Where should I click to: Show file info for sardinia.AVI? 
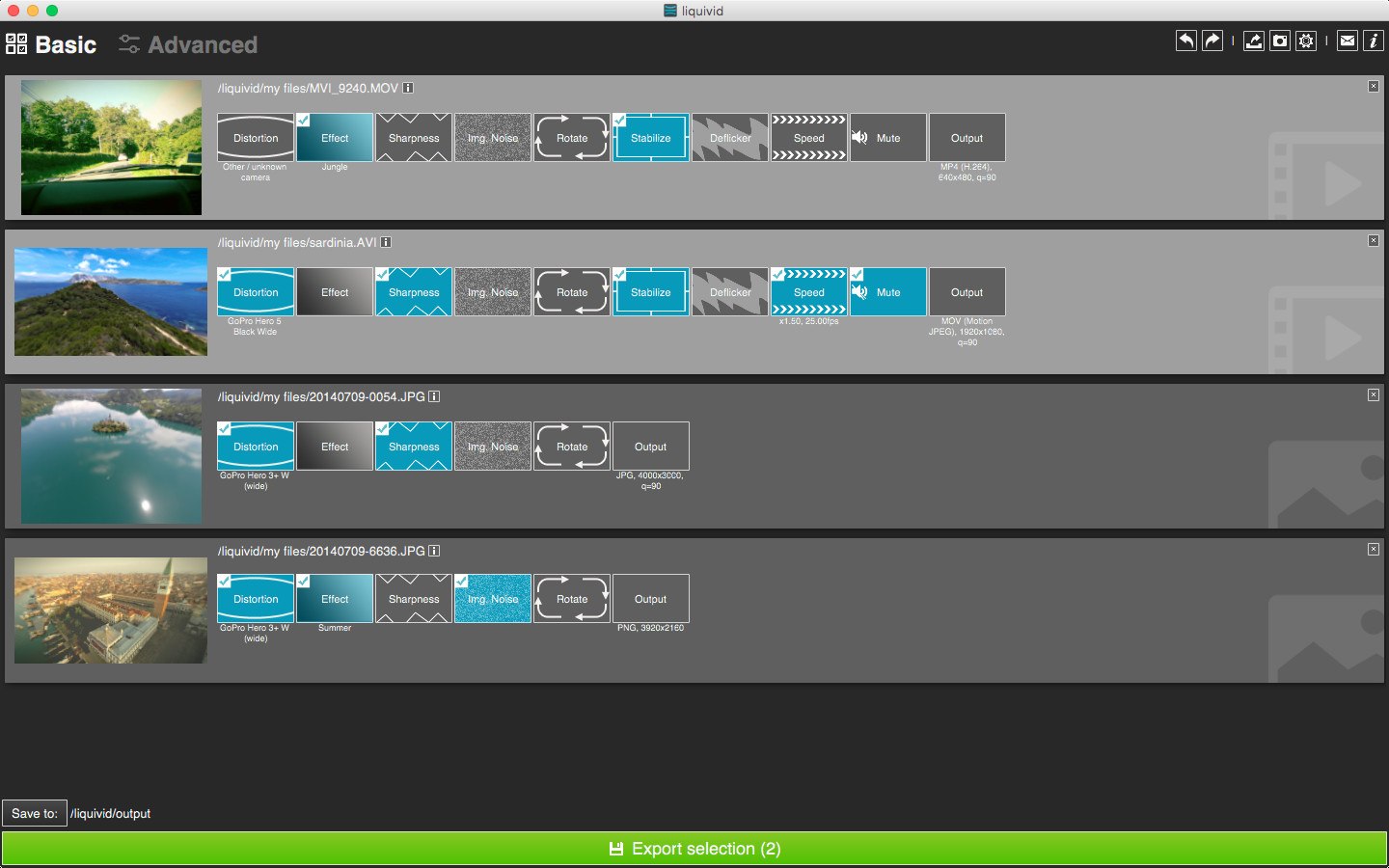tap(386, 242)
